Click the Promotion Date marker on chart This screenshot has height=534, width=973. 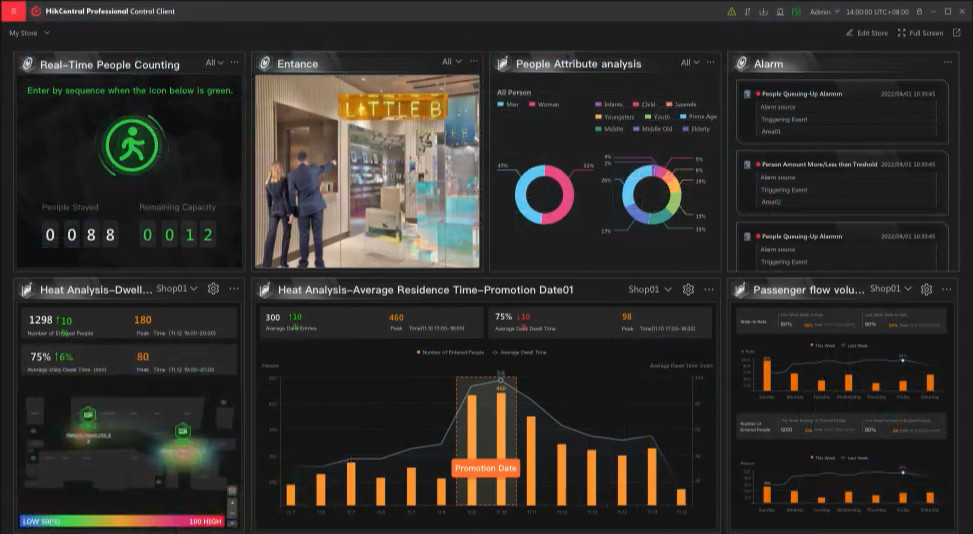(x=485, y=468)
